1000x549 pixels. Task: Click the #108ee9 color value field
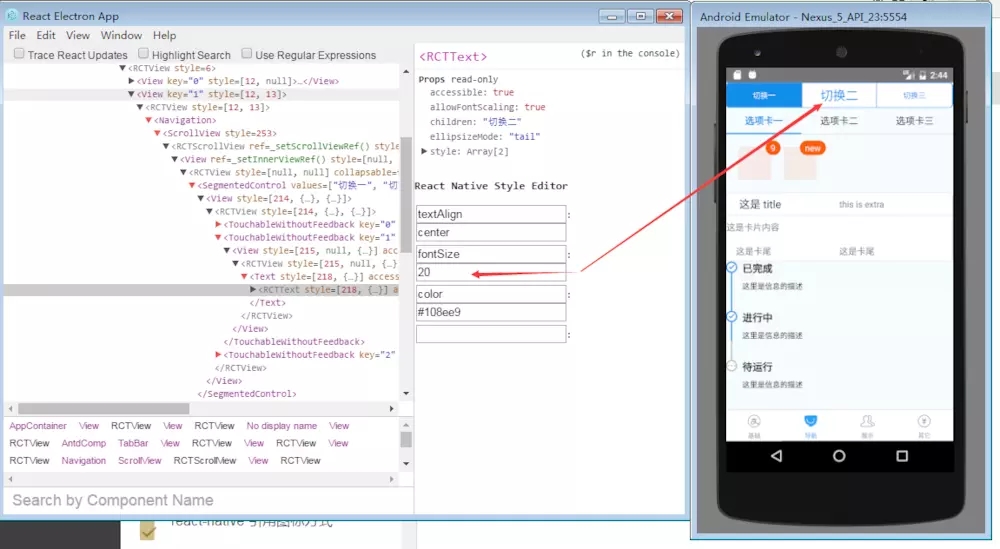(491, 312)
